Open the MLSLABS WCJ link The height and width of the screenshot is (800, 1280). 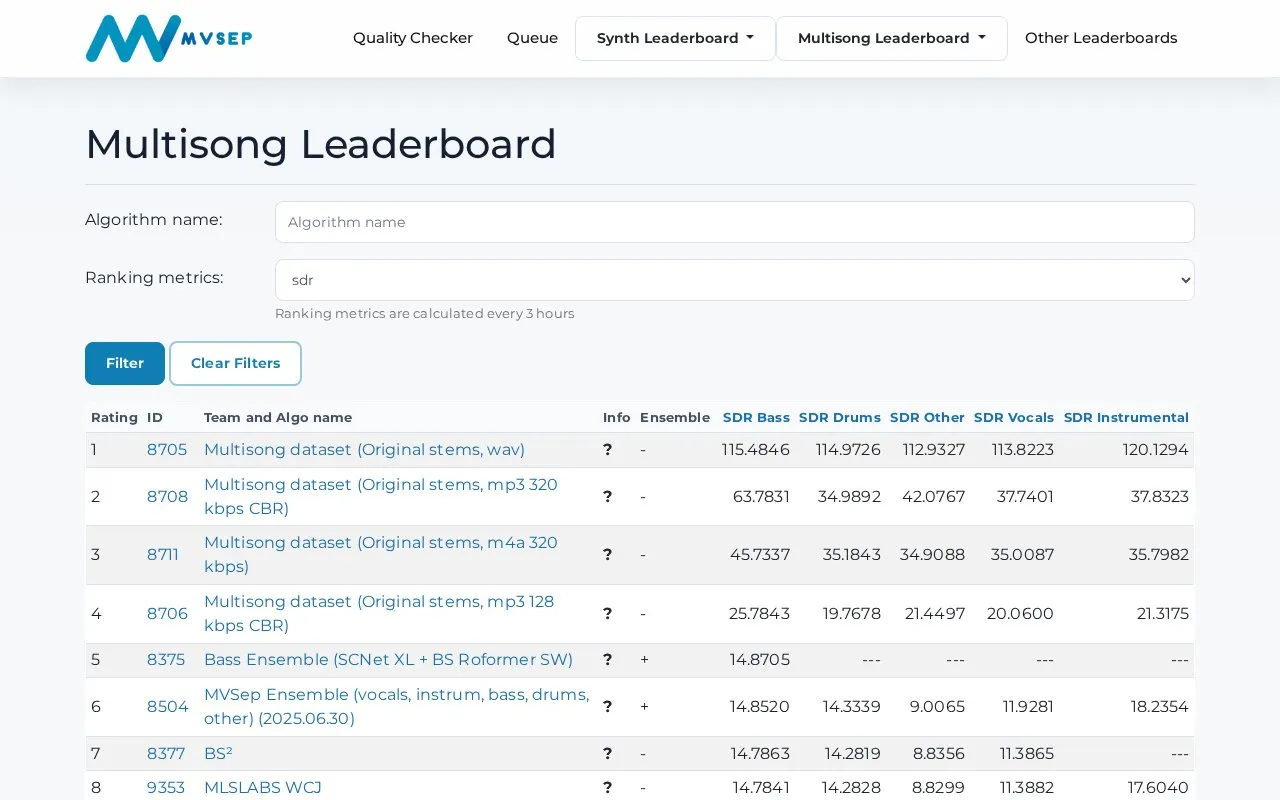(263, 787)
